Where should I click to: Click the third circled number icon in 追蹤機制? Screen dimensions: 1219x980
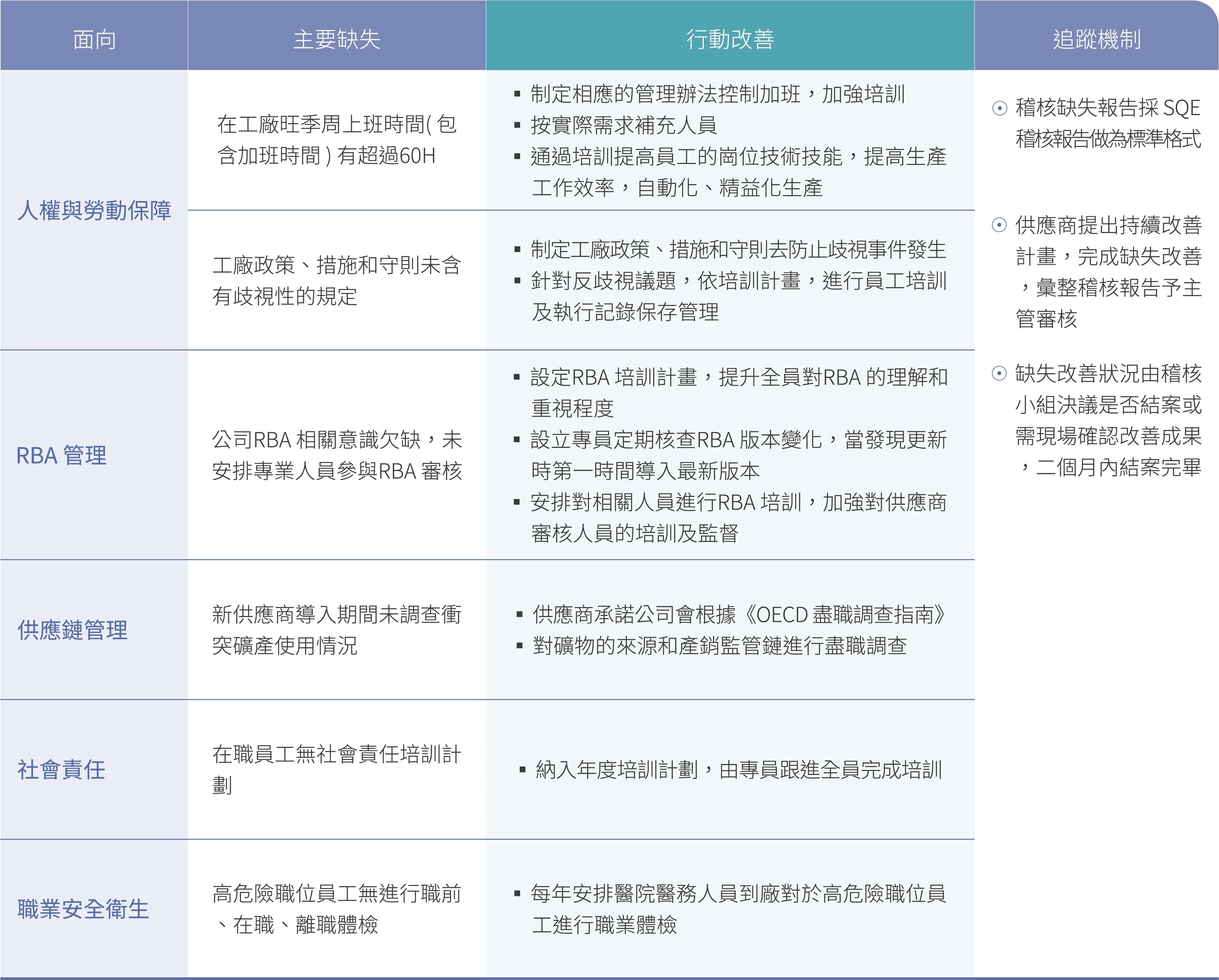[x=999, y=373]
